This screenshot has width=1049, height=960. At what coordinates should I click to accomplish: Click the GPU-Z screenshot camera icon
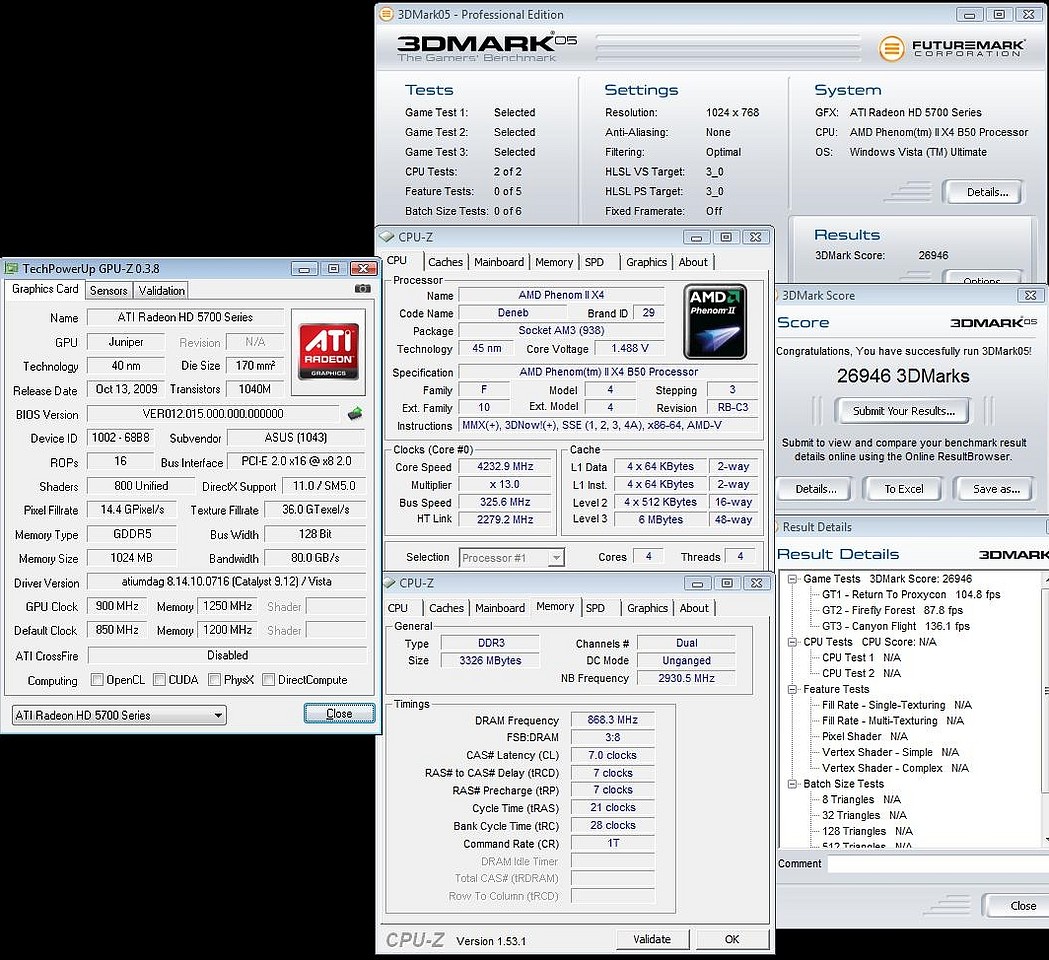[362, 290]
